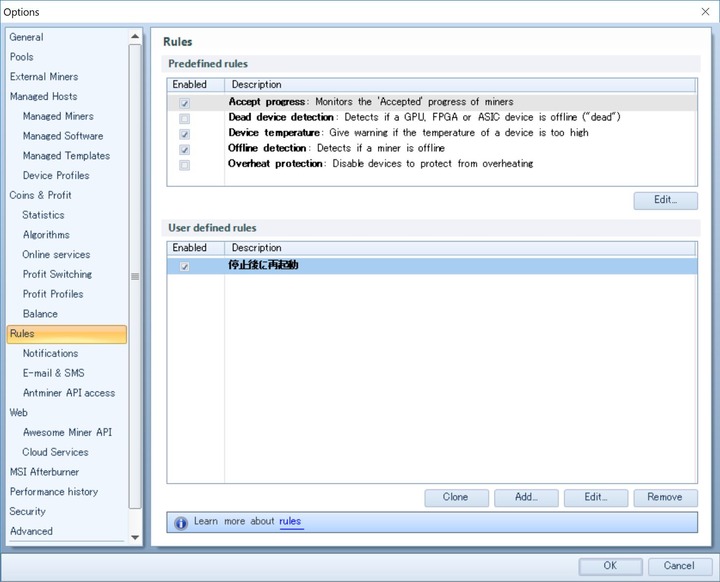Click the predefined rules Enabled column header

tap(196, 85)
